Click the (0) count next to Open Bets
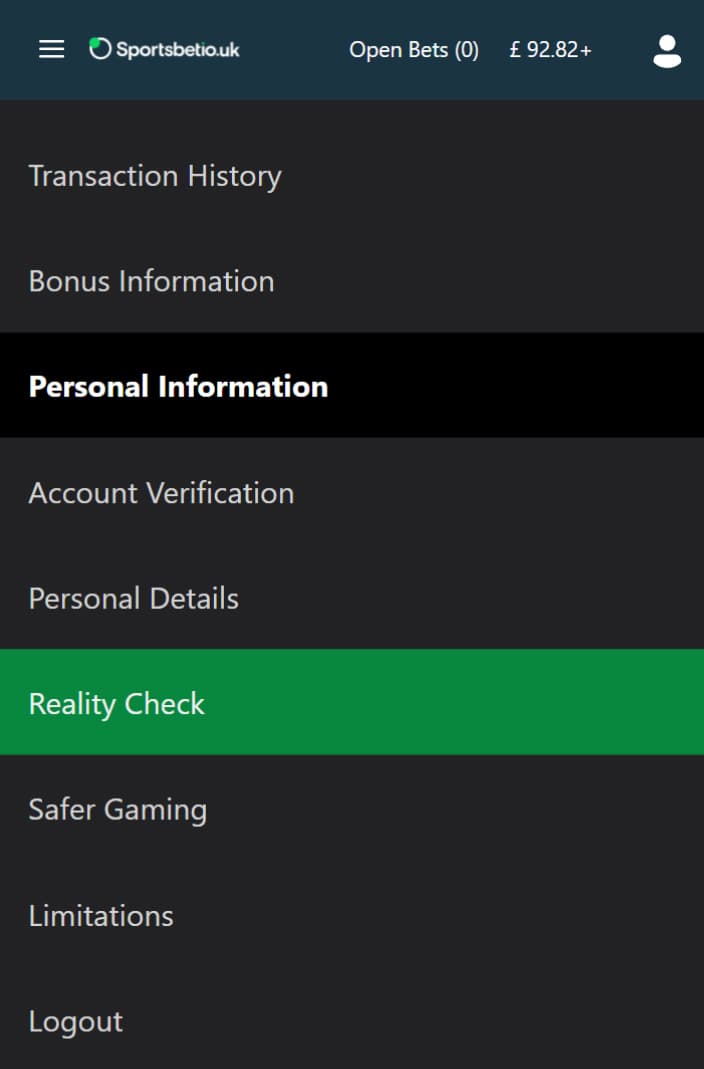704x1069 pixels. tap(467, 50)
